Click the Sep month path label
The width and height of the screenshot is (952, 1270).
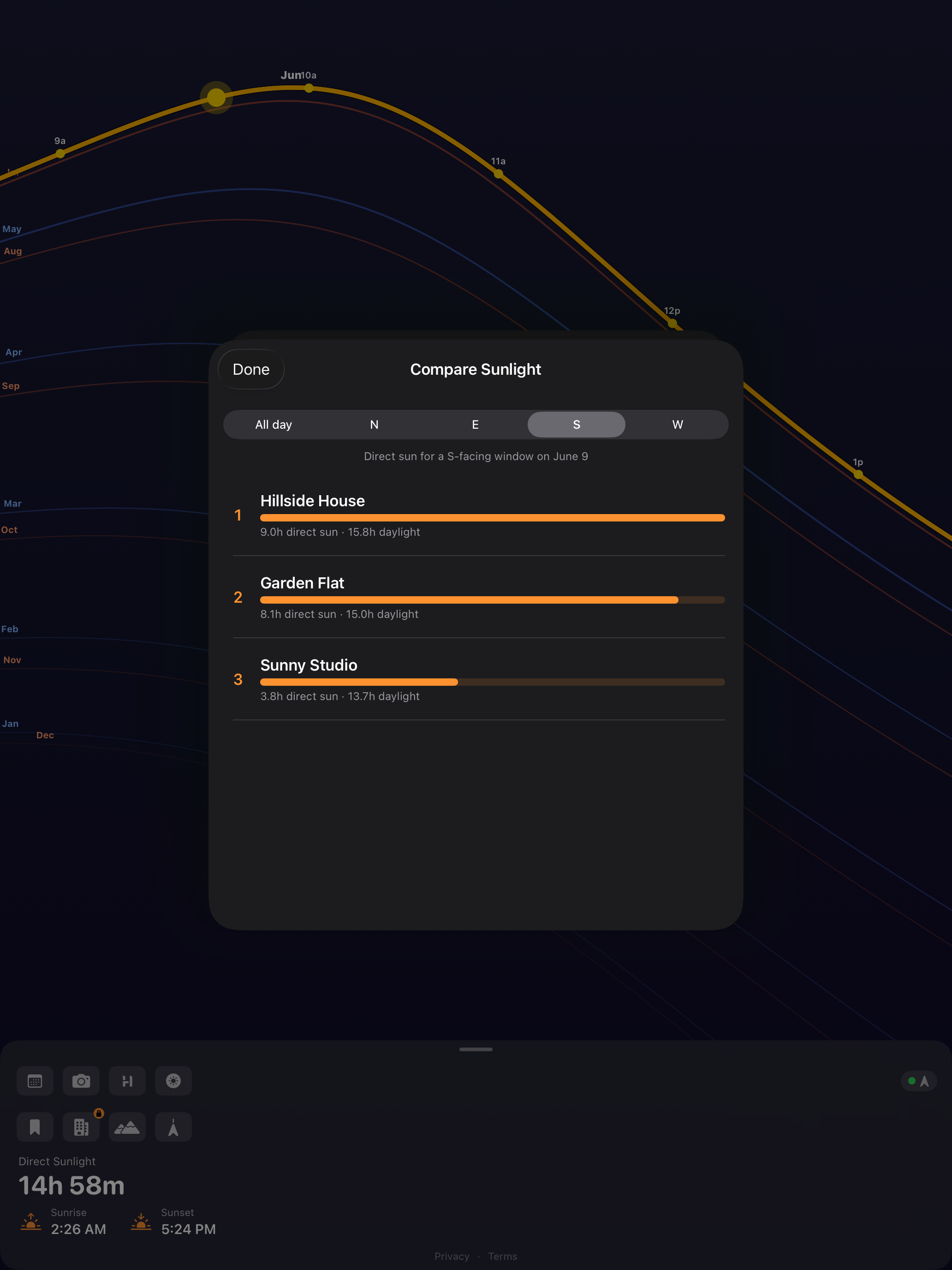click(x=10, y=386)
